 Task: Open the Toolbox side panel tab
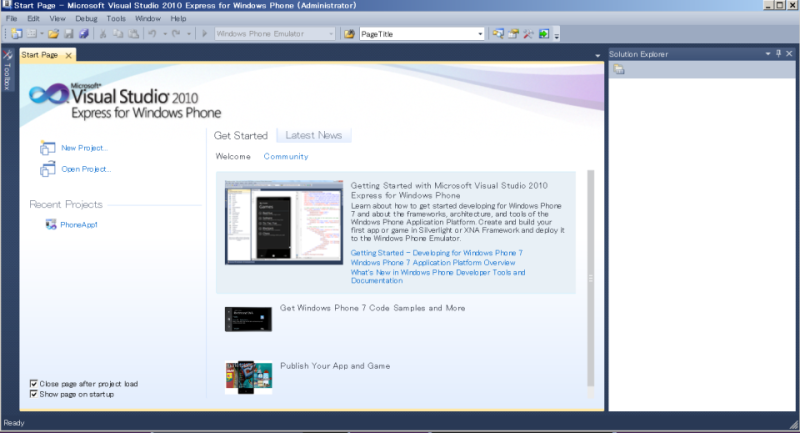[7, 70]
